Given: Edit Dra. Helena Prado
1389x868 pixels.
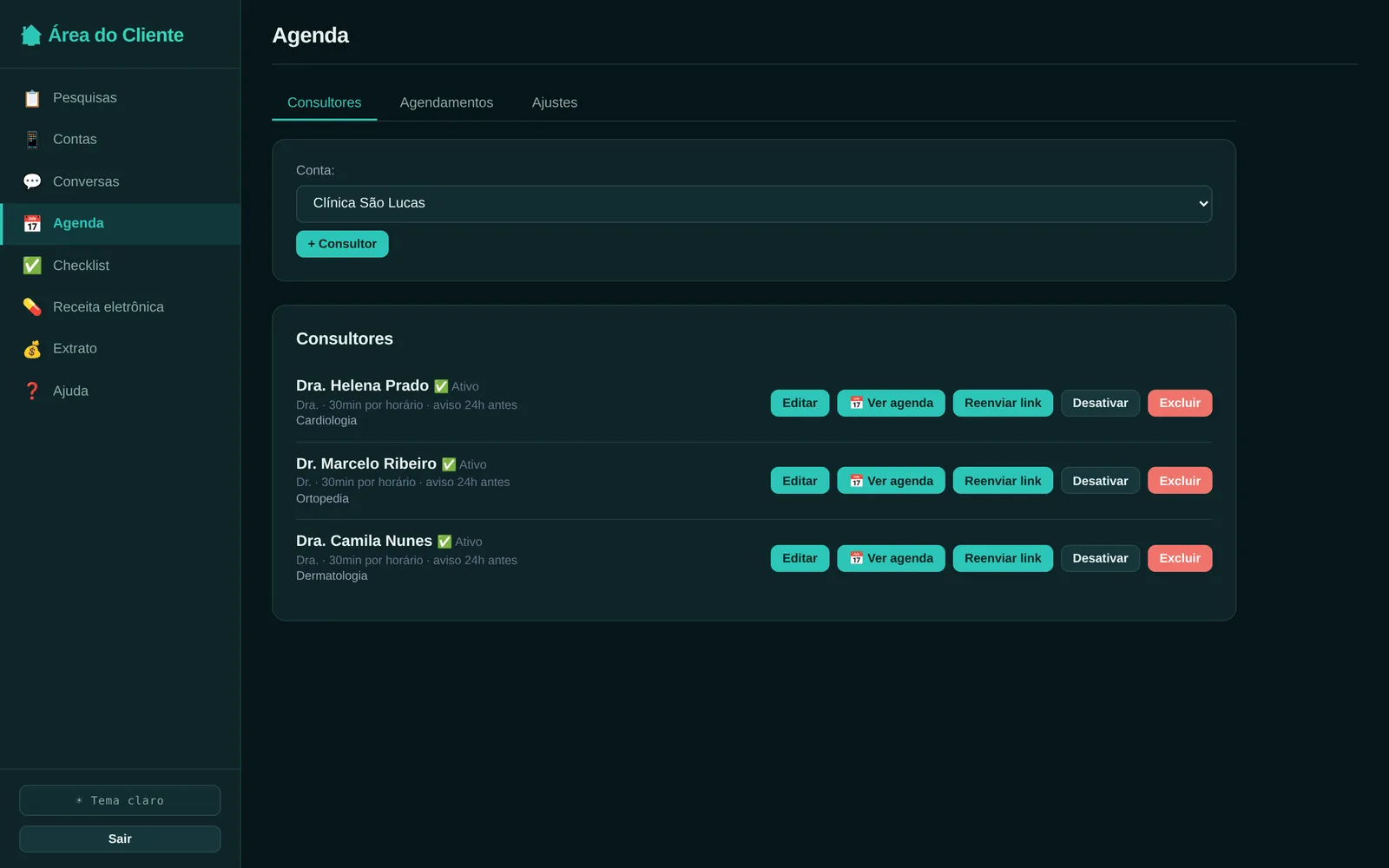Looking at the screenshot, I should tap(800, 403).
